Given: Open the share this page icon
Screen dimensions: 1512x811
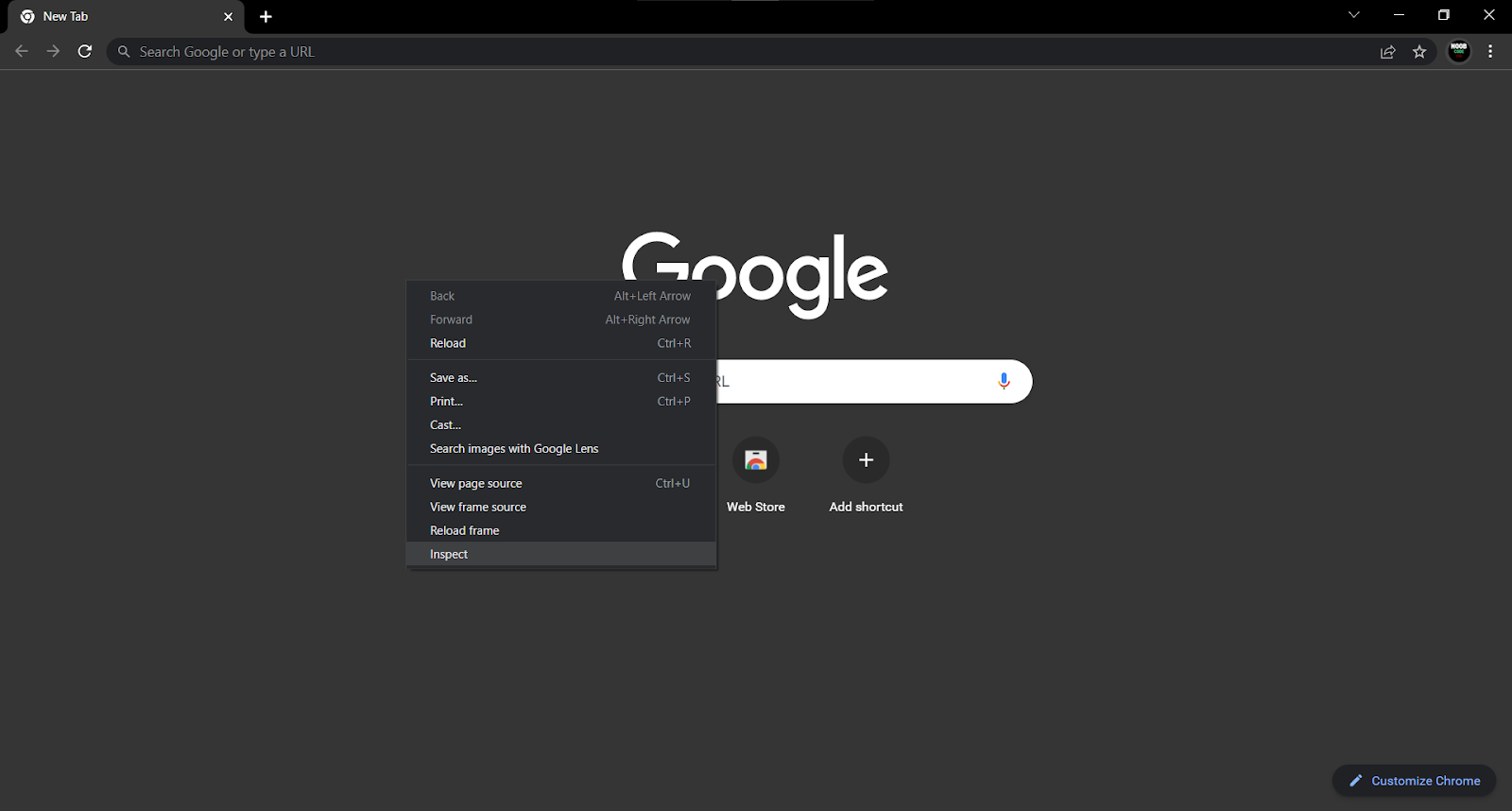Looking at the screenshot, I should tap(1387, 52).
